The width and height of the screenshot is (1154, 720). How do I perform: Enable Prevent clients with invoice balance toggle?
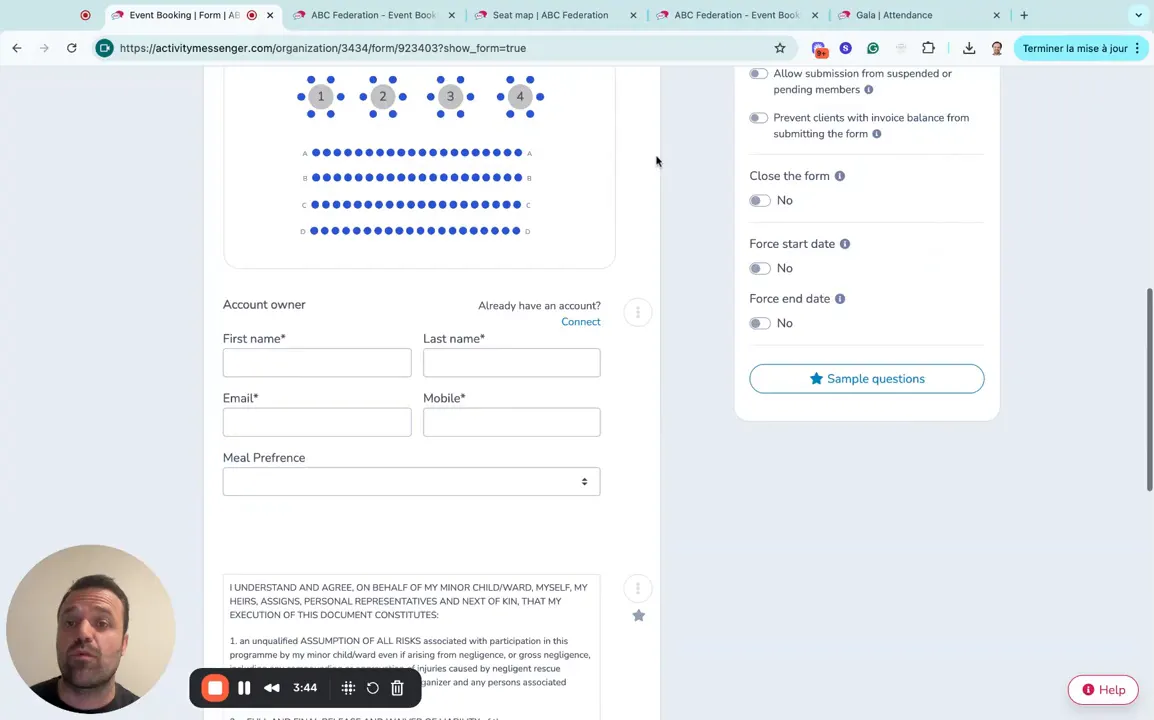coord(758,117)
